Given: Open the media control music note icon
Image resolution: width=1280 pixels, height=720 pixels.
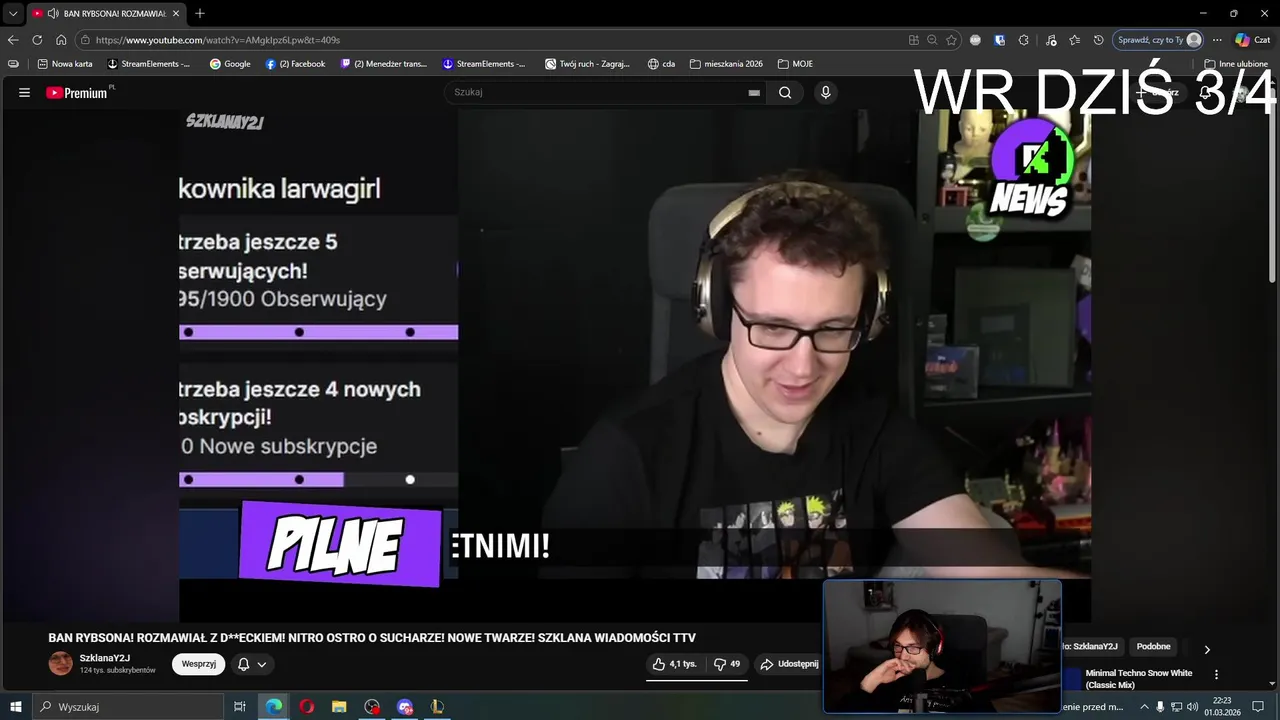Looking at the screenshot, I should (x=1050, y=40).
